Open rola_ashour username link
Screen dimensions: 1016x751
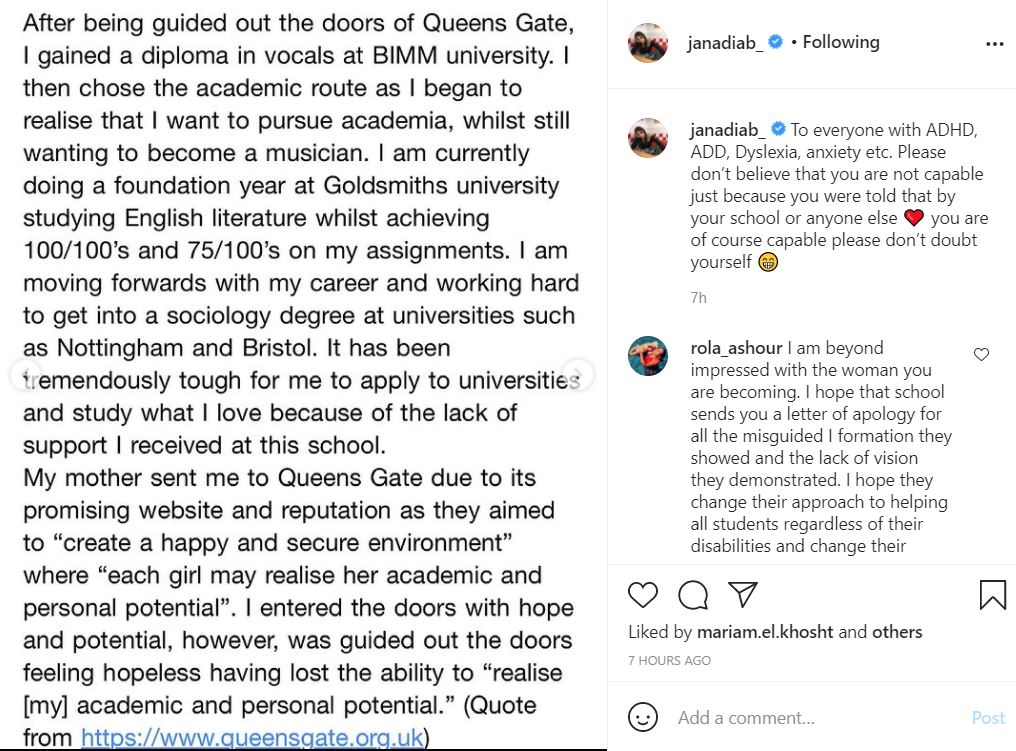pyautogui.click(x=737, y=348)
